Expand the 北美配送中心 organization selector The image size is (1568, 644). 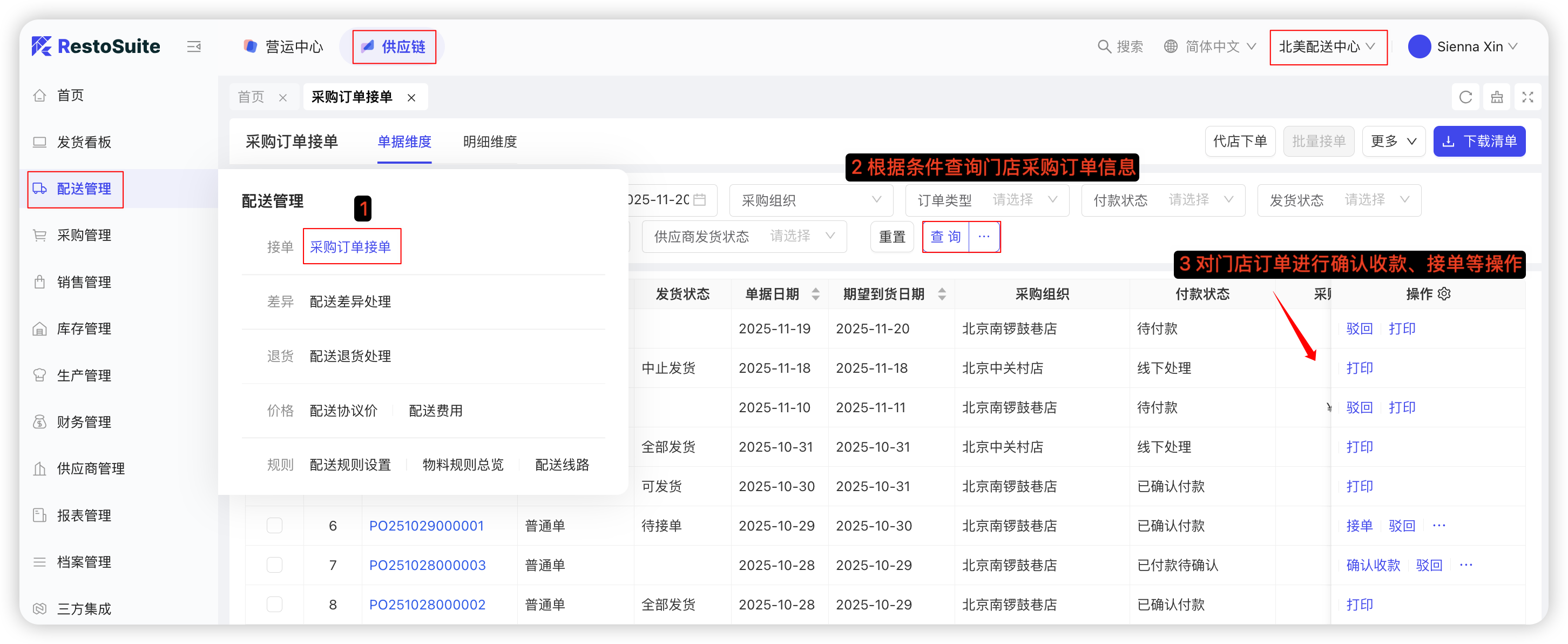point(1327,47)
